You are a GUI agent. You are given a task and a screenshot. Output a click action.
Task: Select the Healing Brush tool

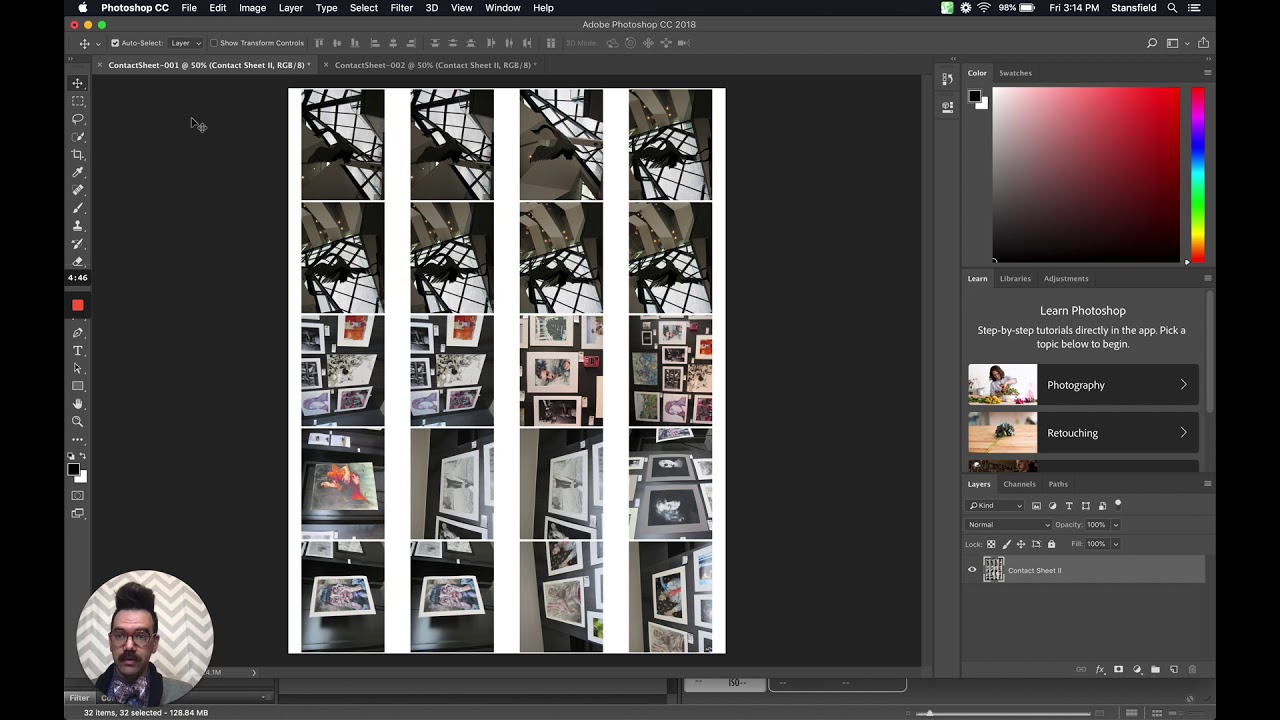pos(77,190)
